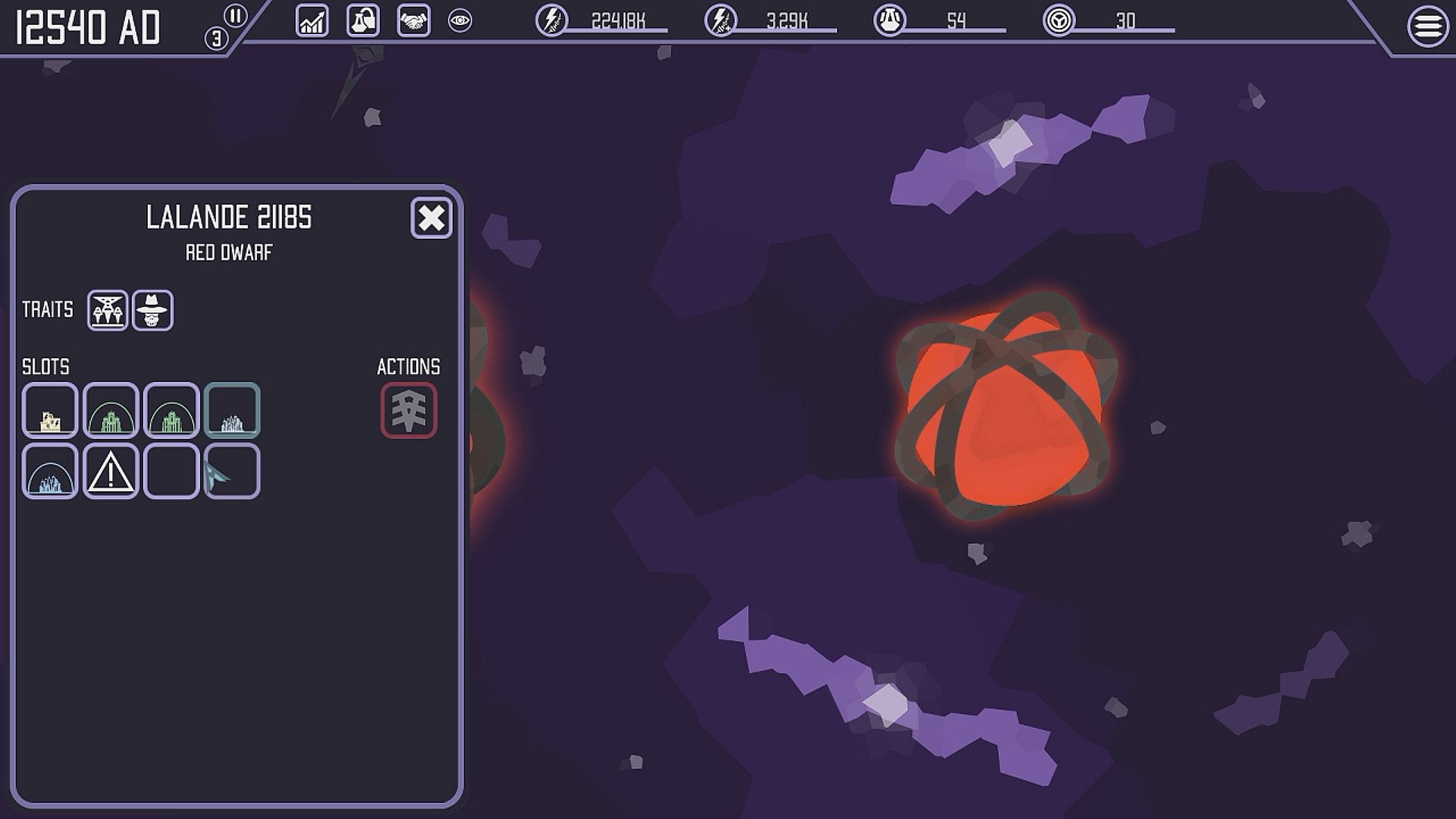
Task: Click the resource icon showing 54
Action: point(890,20)
